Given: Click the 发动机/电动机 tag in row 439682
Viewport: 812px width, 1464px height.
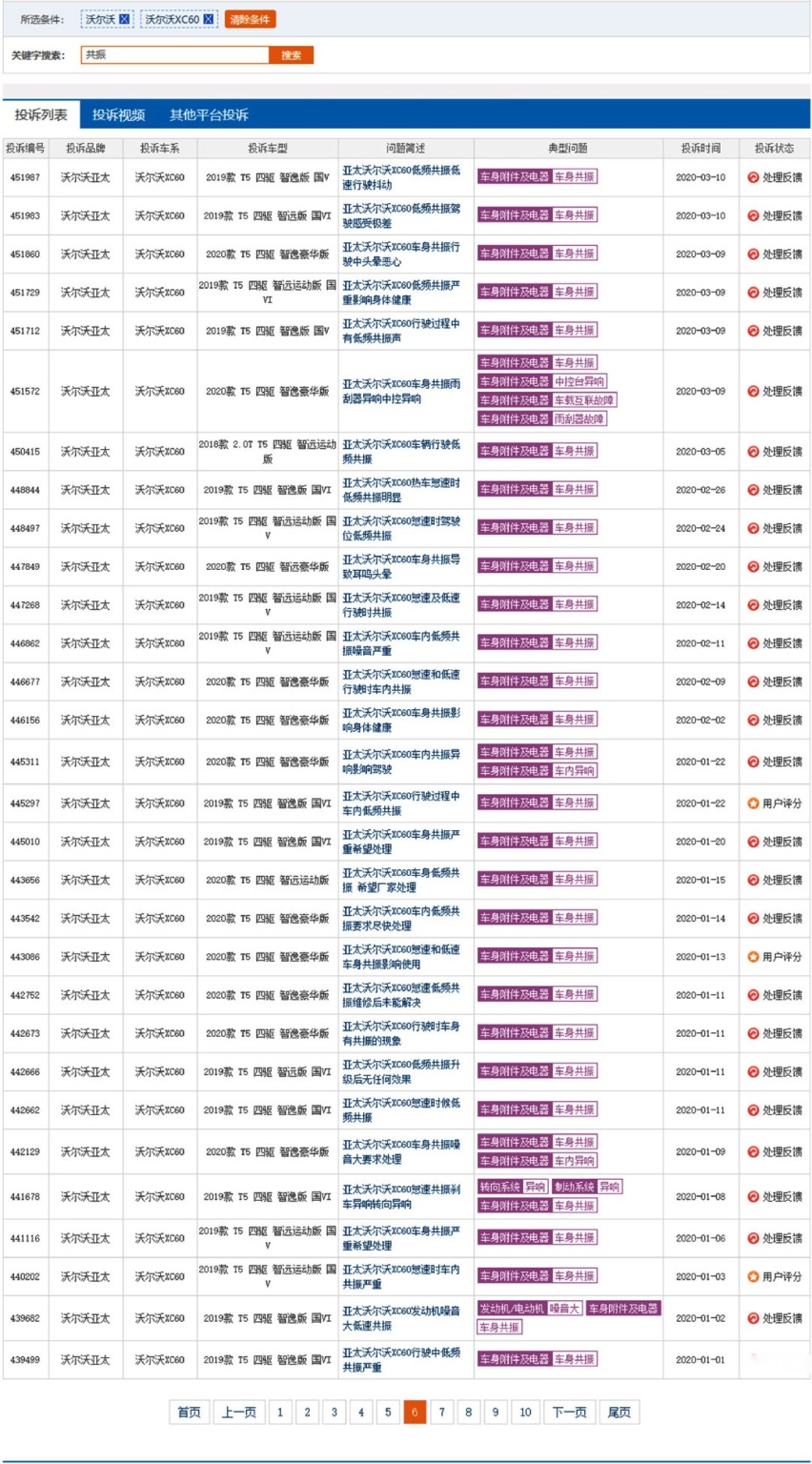Looking at the screenshot, I should 513,1309.
